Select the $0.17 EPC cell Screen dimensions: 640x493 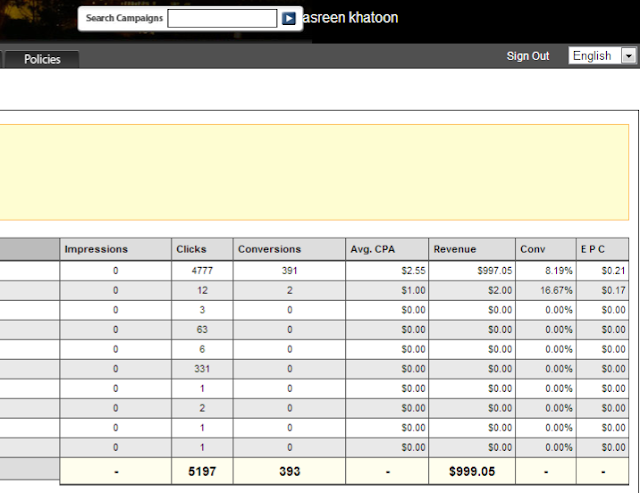coord(602,290)
